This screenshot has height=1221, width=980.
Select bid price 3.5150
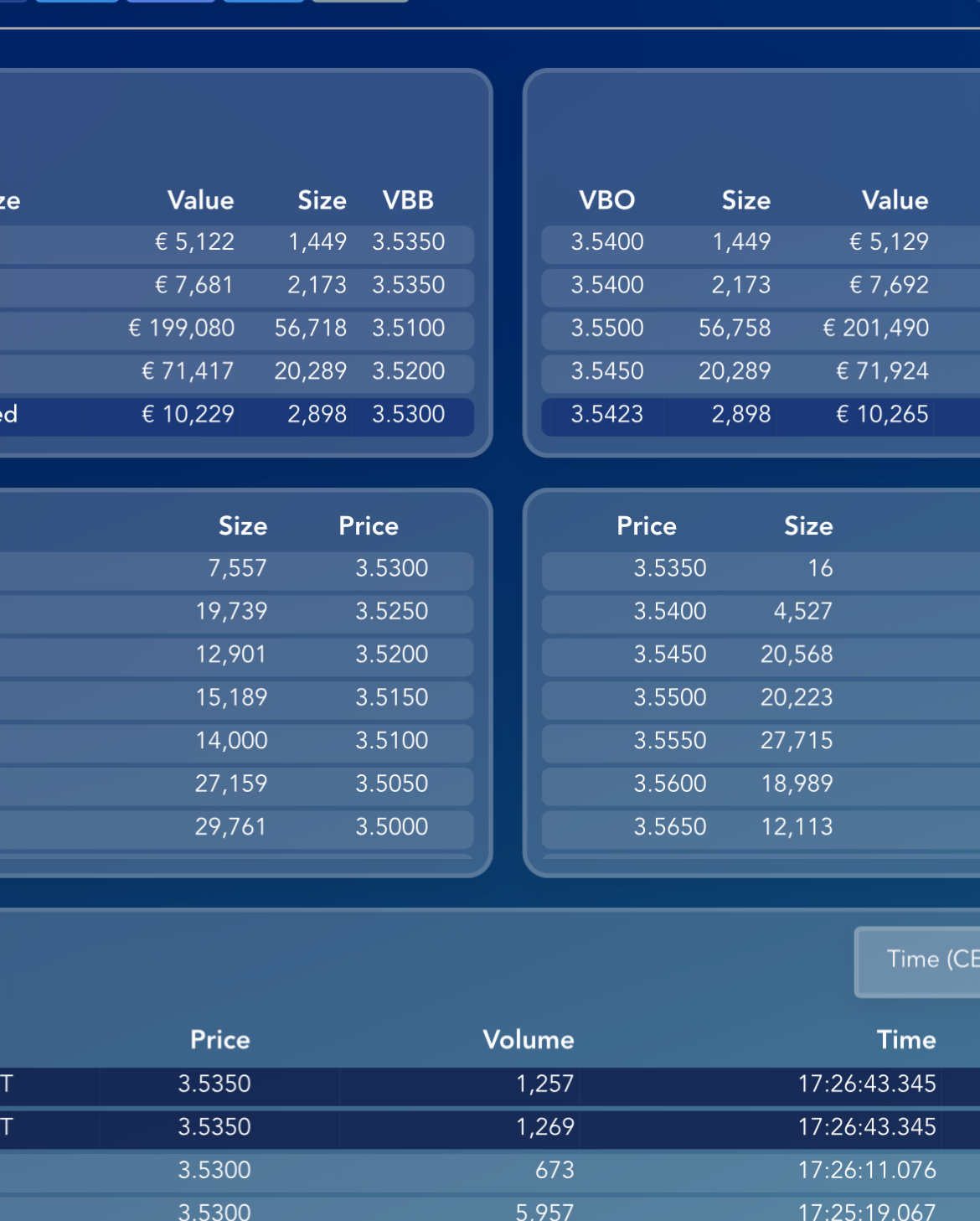[x=392, y=697]
